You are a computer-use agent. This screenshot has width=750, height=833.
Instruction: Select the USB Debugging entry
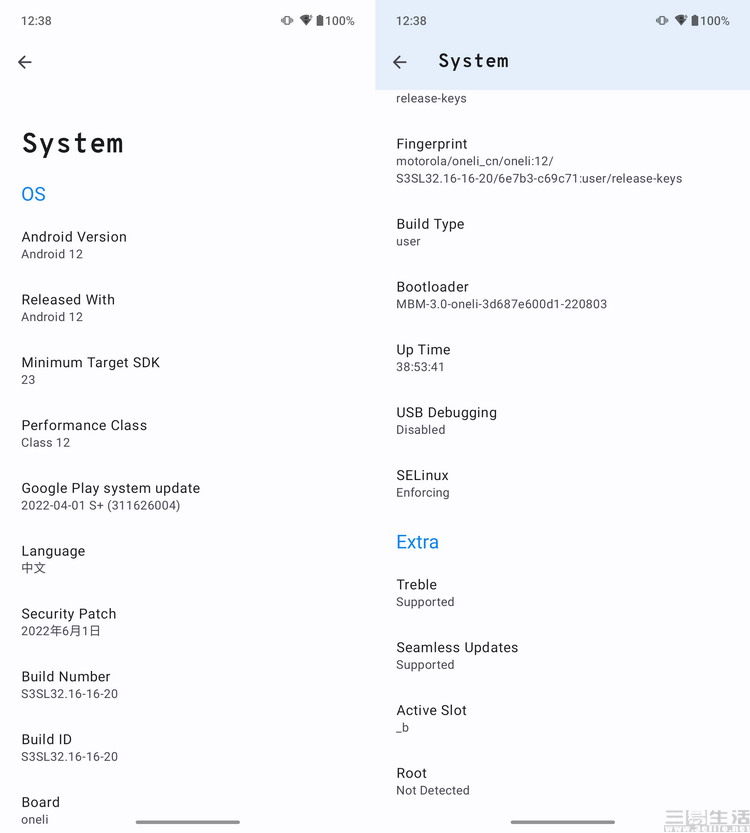[x=562, y=421]
